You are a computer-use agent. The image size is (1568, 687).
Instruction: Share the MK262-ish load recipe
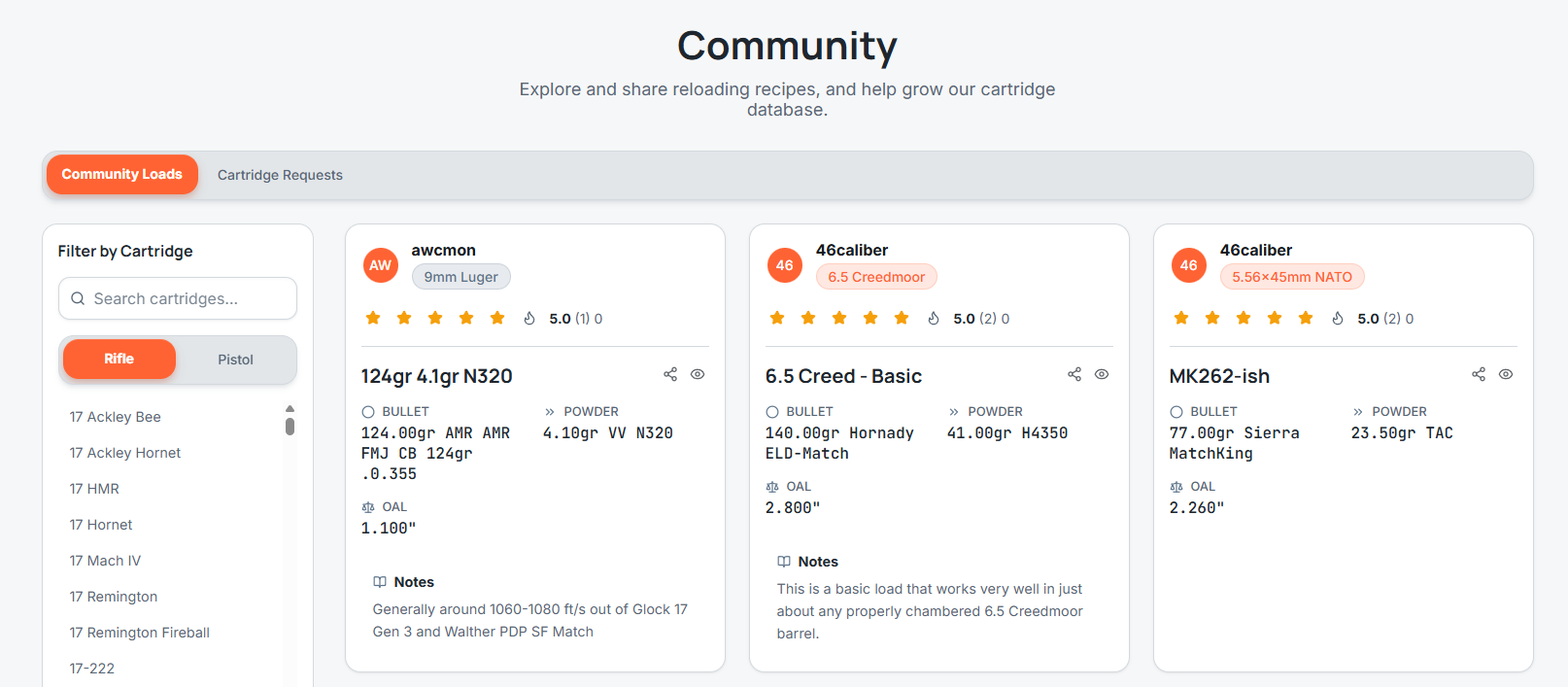1479,374
